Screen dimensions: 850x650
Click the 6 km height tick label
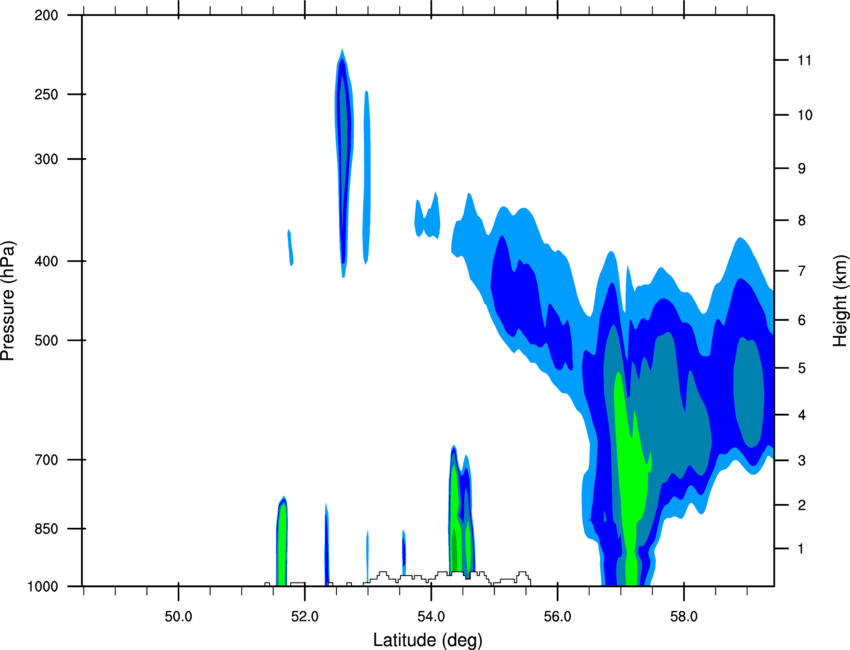pyautogui.click(x=802, y=320)
